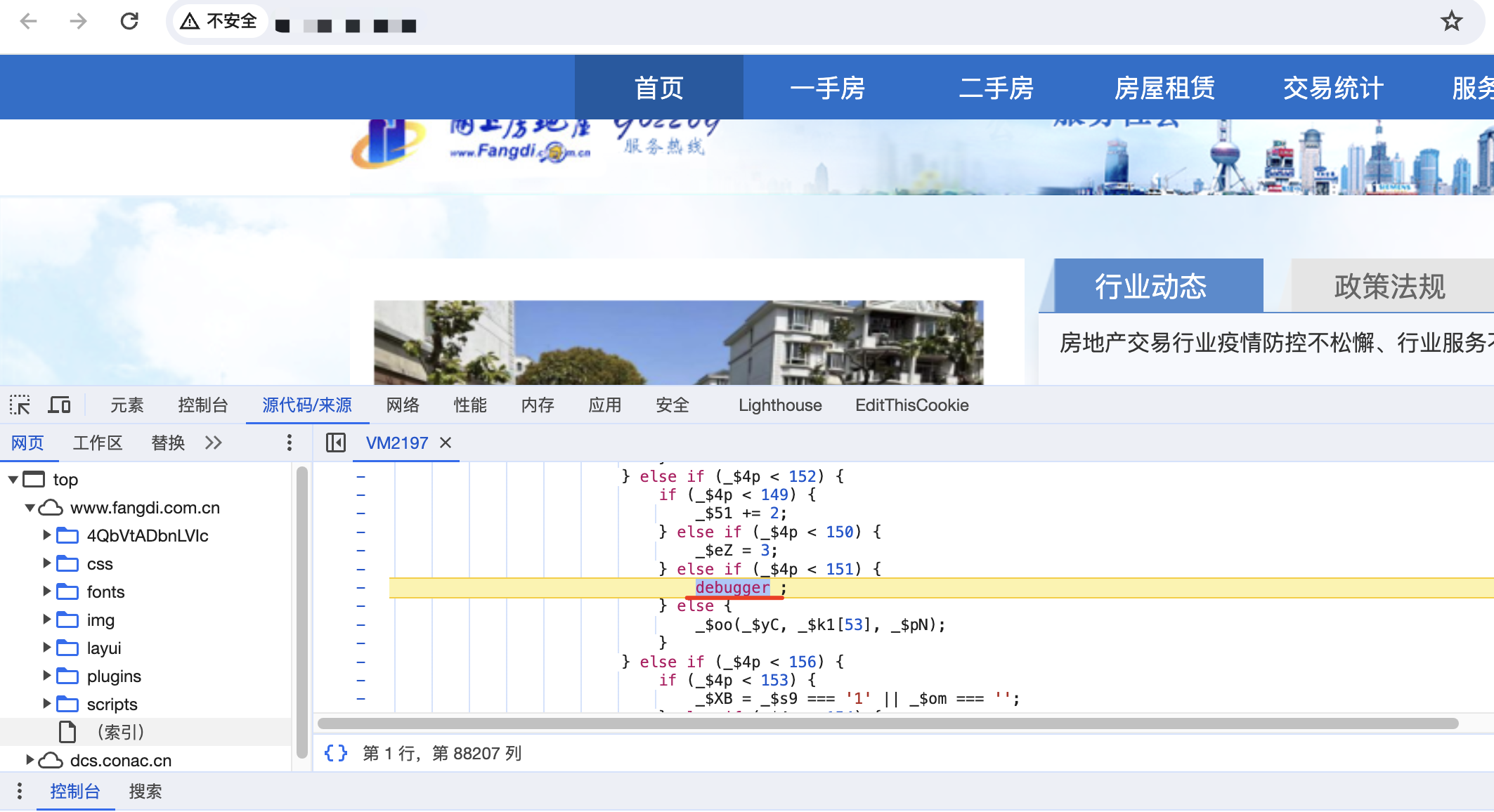The height and width of the screenshot is (812, 1494).
Task: Click the code editor horizontal scrollbar
Action: tap(887, 723)
